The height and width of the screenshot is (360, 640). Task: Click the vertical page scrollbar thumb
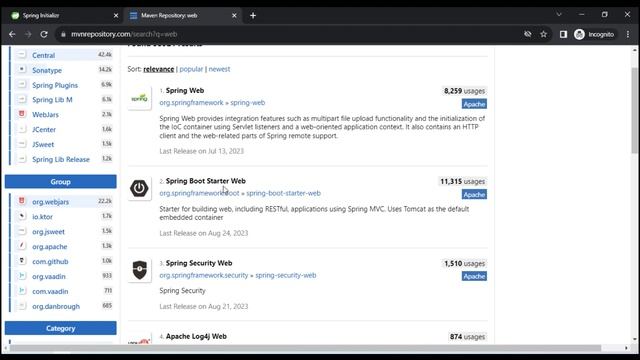[x=635, y=110]
